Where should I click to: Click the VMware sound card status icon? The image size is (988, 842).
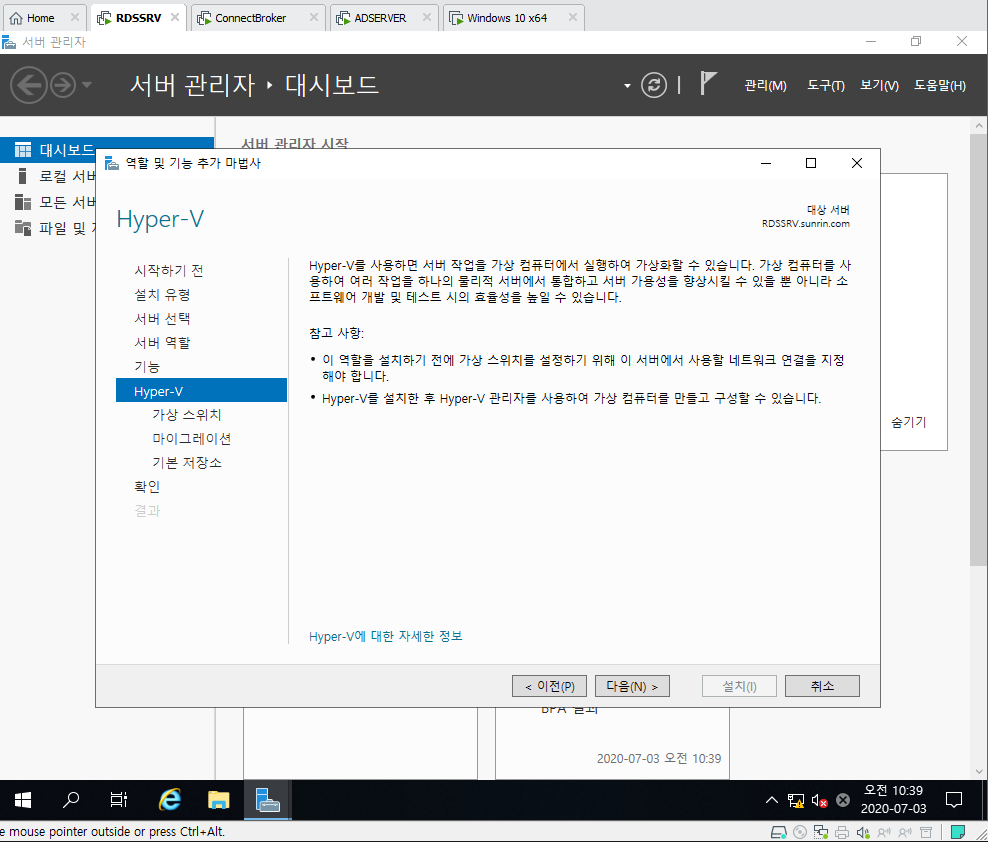[x=863, y=832]
